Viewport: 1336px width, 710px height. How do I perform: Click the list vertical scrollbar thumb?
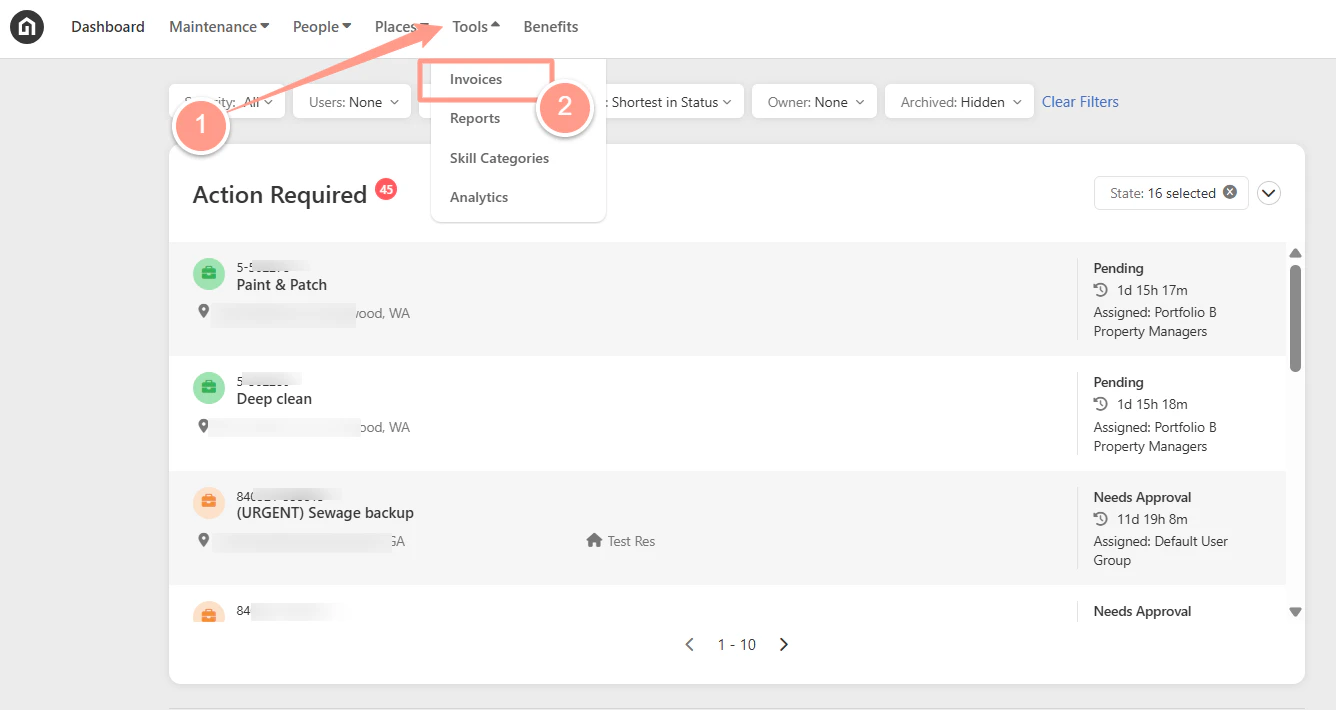(1296, 318)
